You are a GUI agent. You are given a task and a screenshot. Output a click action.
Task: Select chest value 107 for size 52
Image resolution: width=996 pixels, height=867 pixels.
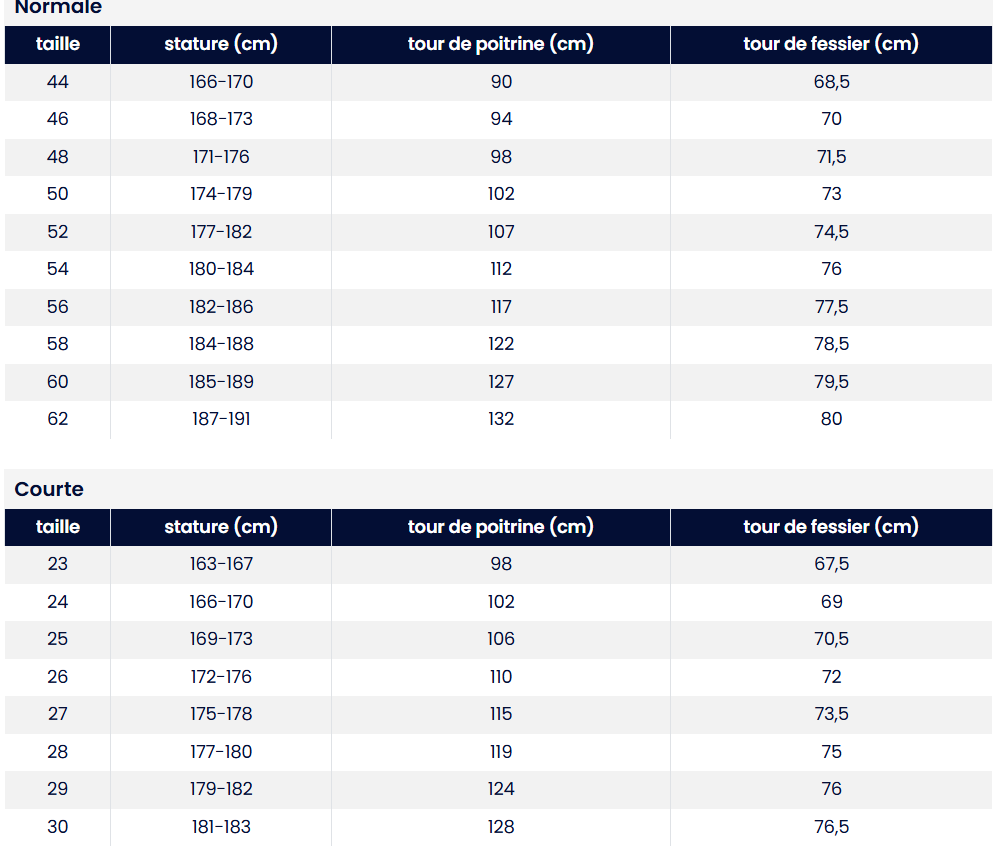click(501, 232)
